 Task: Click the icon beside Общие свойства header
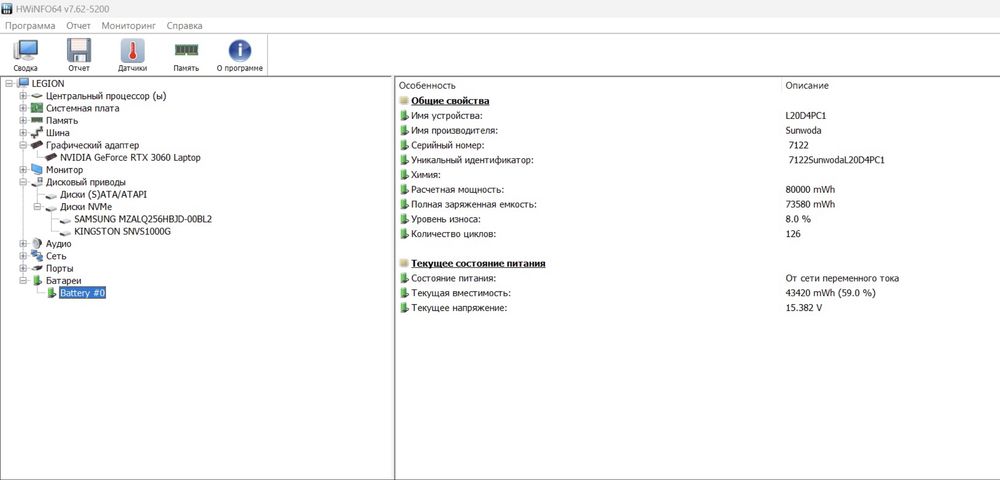pos(404,101)
